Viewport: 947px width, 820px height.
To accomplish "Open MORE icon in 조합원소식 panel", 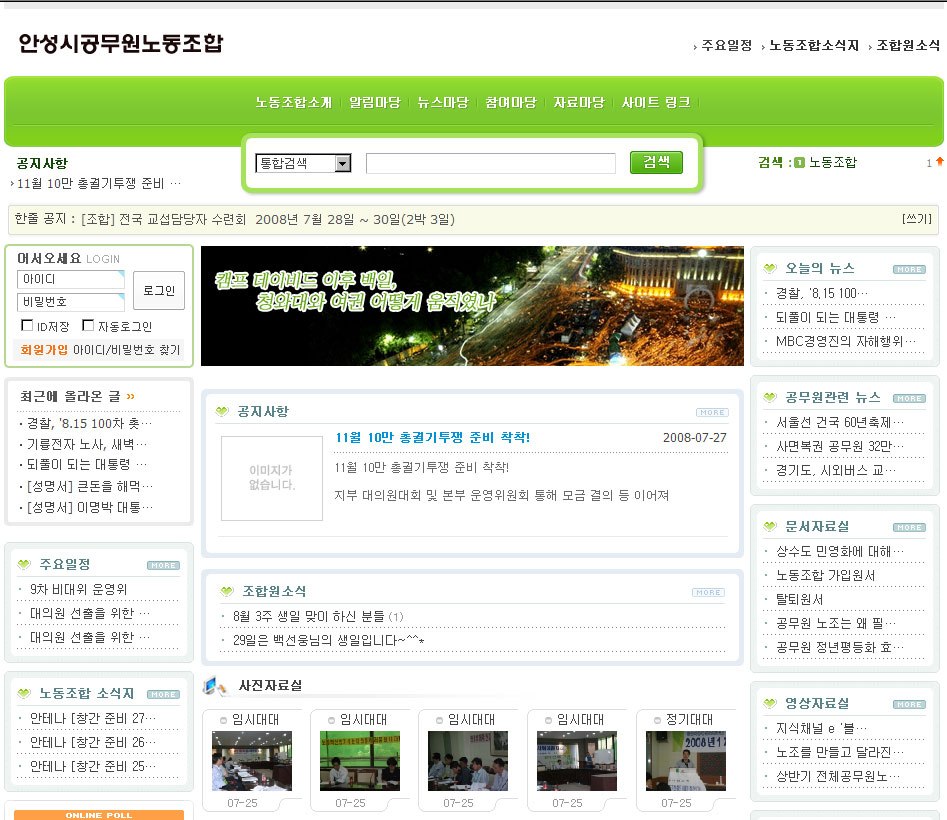I will [707, 592].
